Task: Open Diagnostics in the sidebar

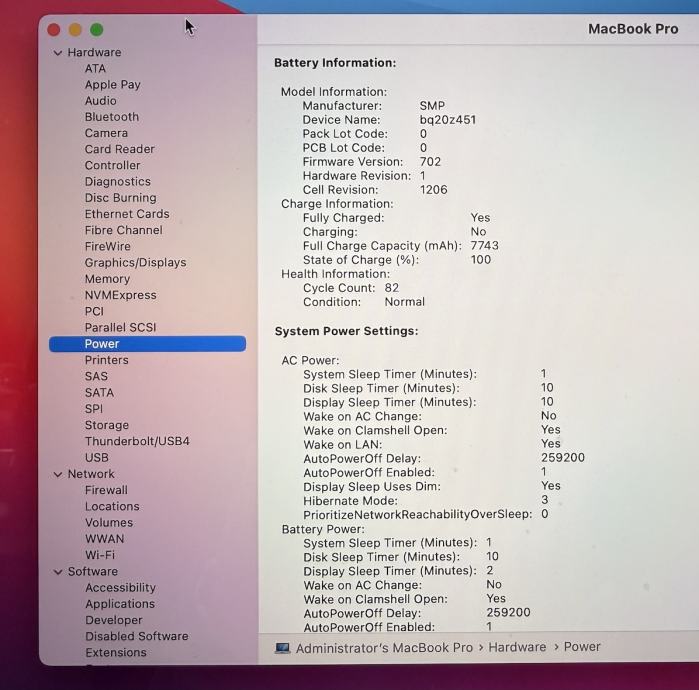Action: 118,182
